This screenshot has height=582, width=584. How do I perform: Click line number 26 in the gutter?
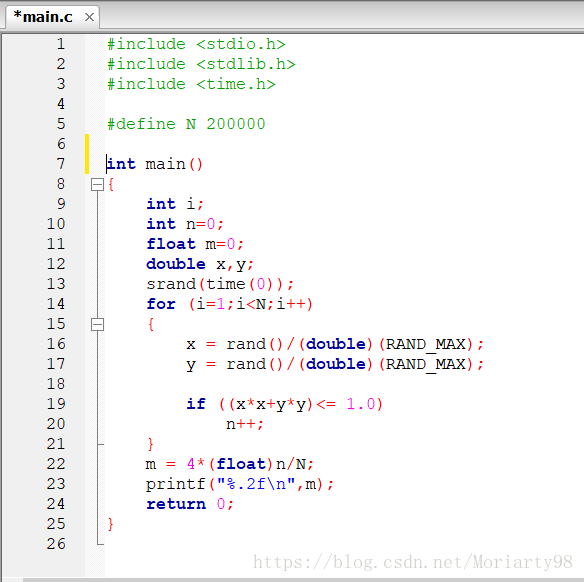pyautogui.click(x=56, y=544)
